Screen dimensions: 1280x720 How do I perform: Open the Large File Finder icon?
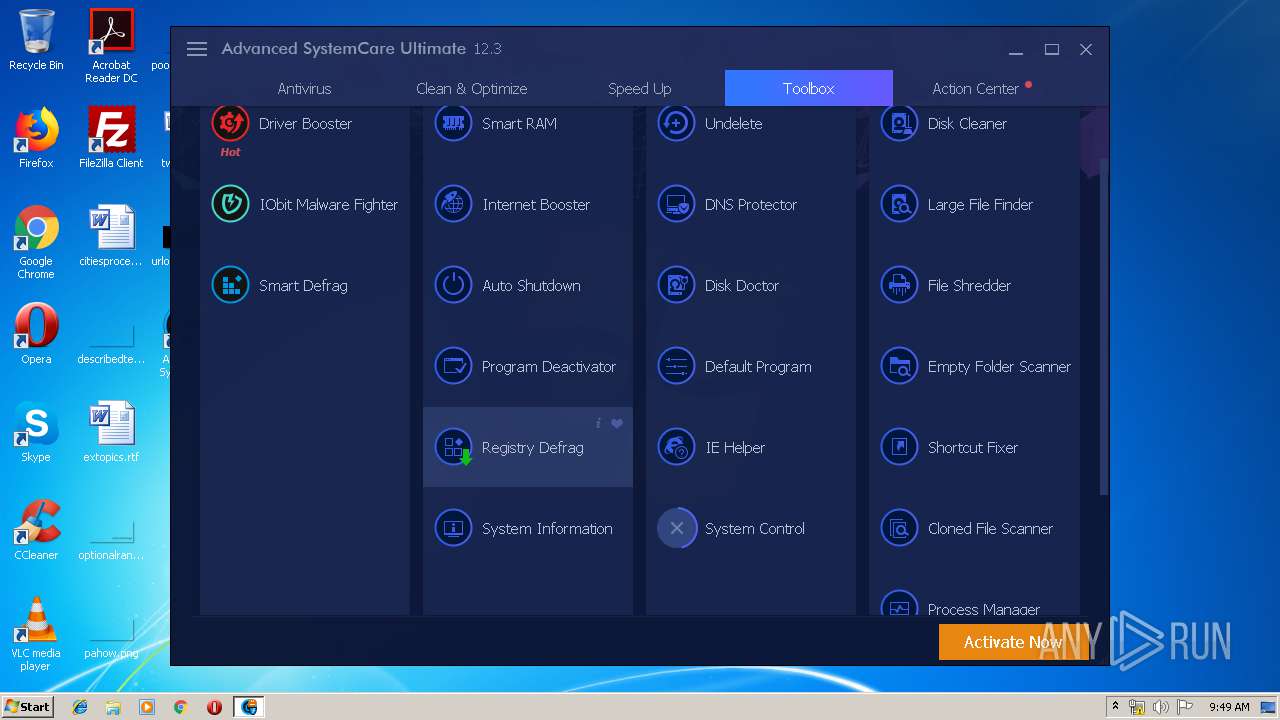pos(899,204)
